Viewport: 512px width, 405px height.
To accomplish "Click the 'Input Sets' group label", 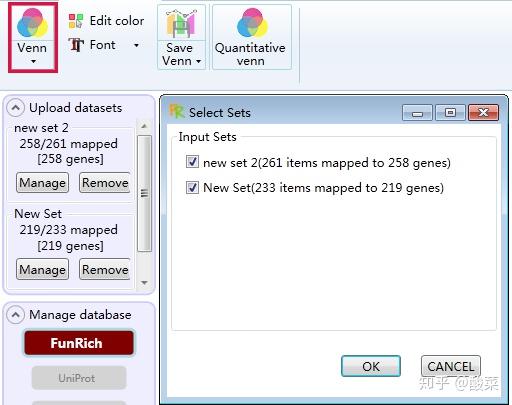I will click(207, 137).
